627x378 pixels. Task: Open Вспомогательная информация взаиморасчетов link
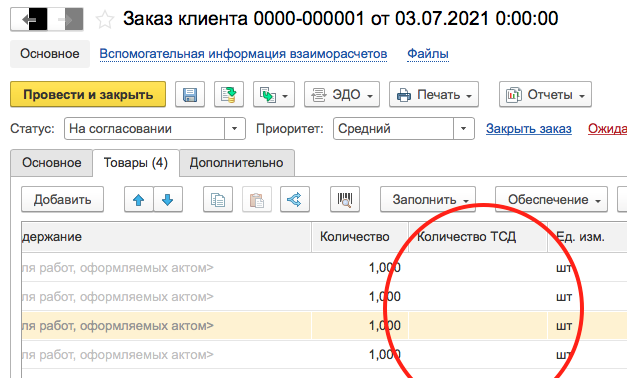coord(243,54)
